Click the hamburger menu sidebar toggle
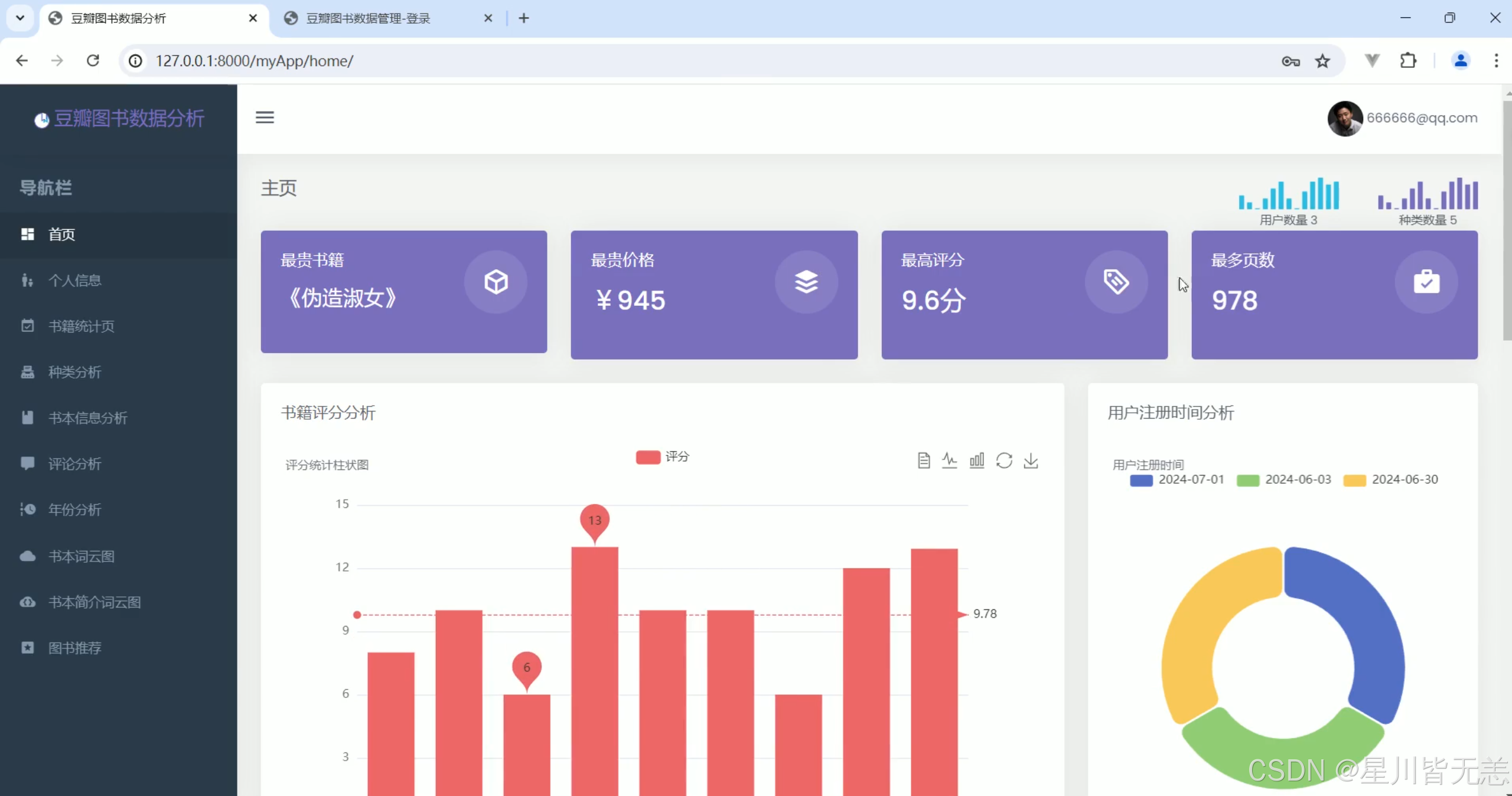Viewport: 1512px width, 796px height. [265, 118]
